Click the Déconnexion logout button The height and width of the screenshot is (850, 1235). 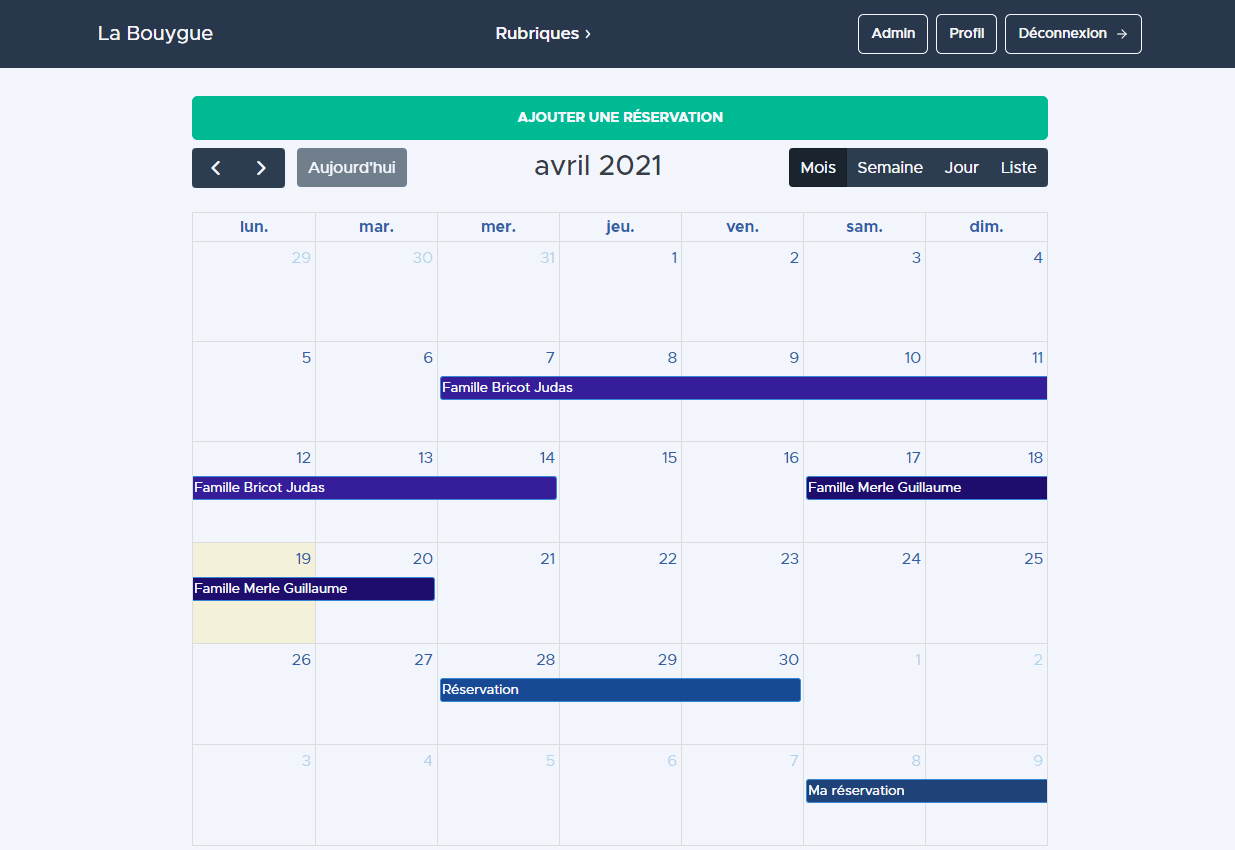point(1072,34)
